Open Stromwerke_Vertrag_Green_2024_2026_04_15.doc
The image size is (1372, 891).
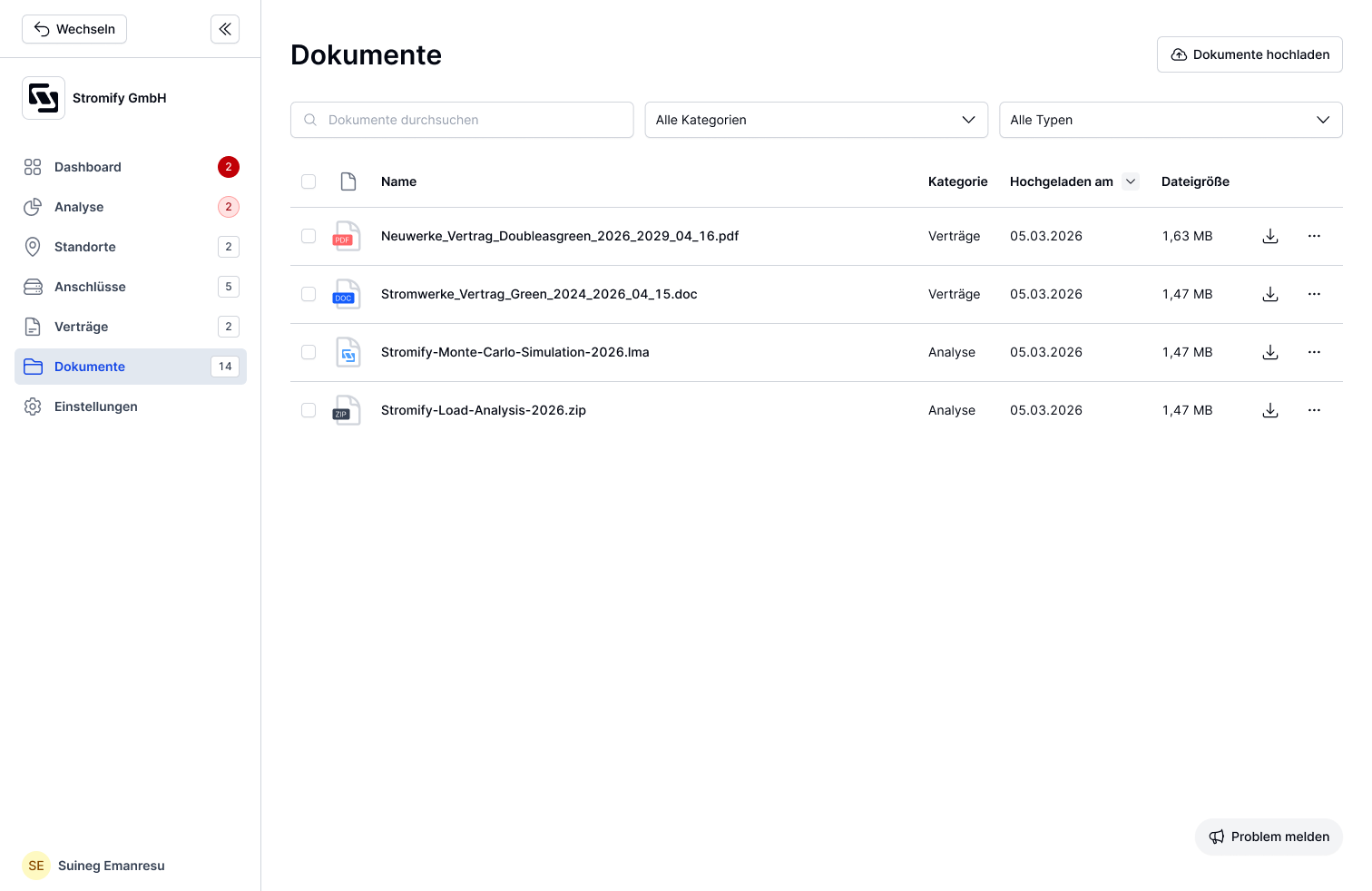pyautogui.click(x=539, y=294)
